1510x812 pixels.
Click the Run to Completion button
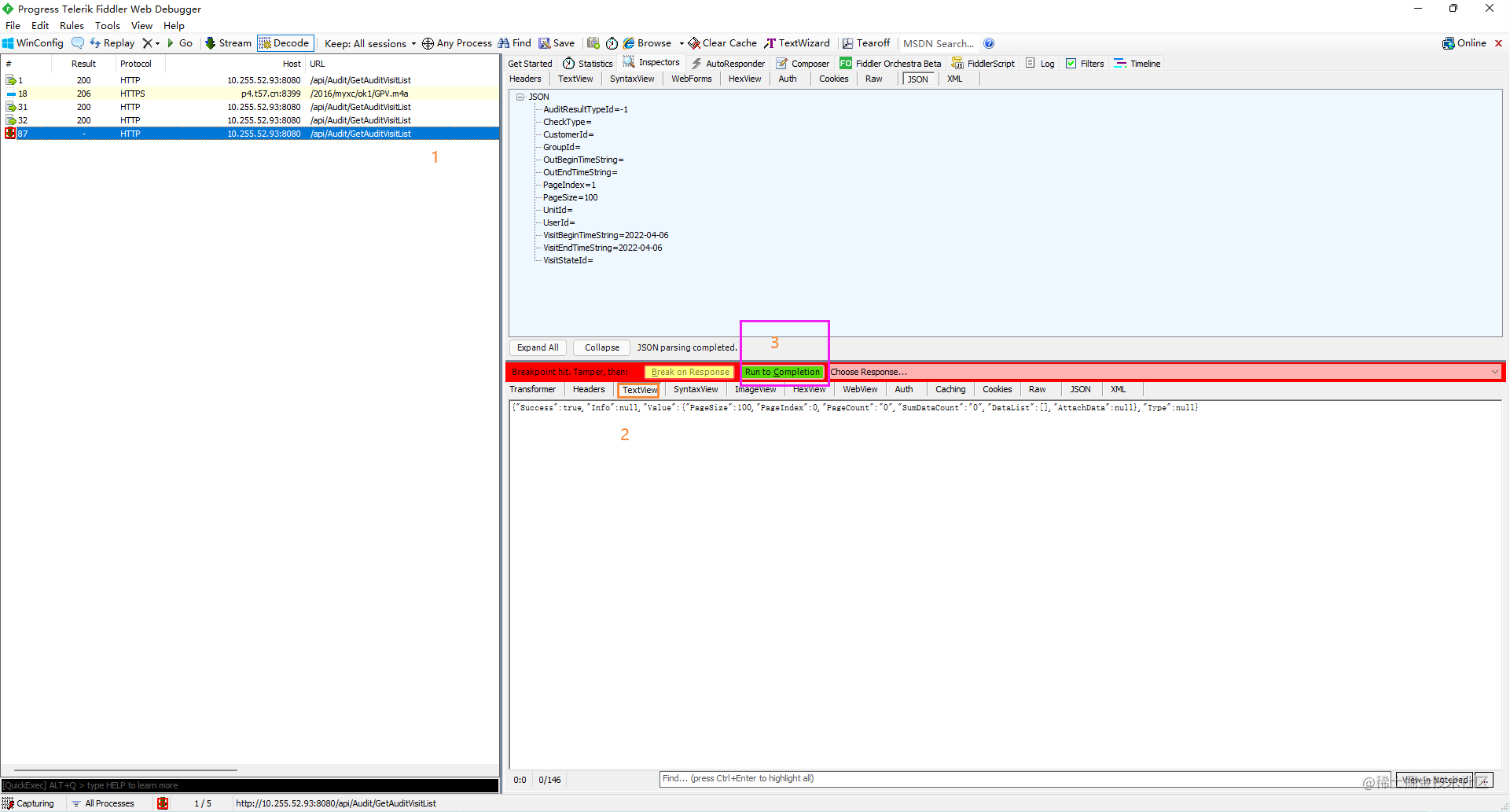click(782, 372)
